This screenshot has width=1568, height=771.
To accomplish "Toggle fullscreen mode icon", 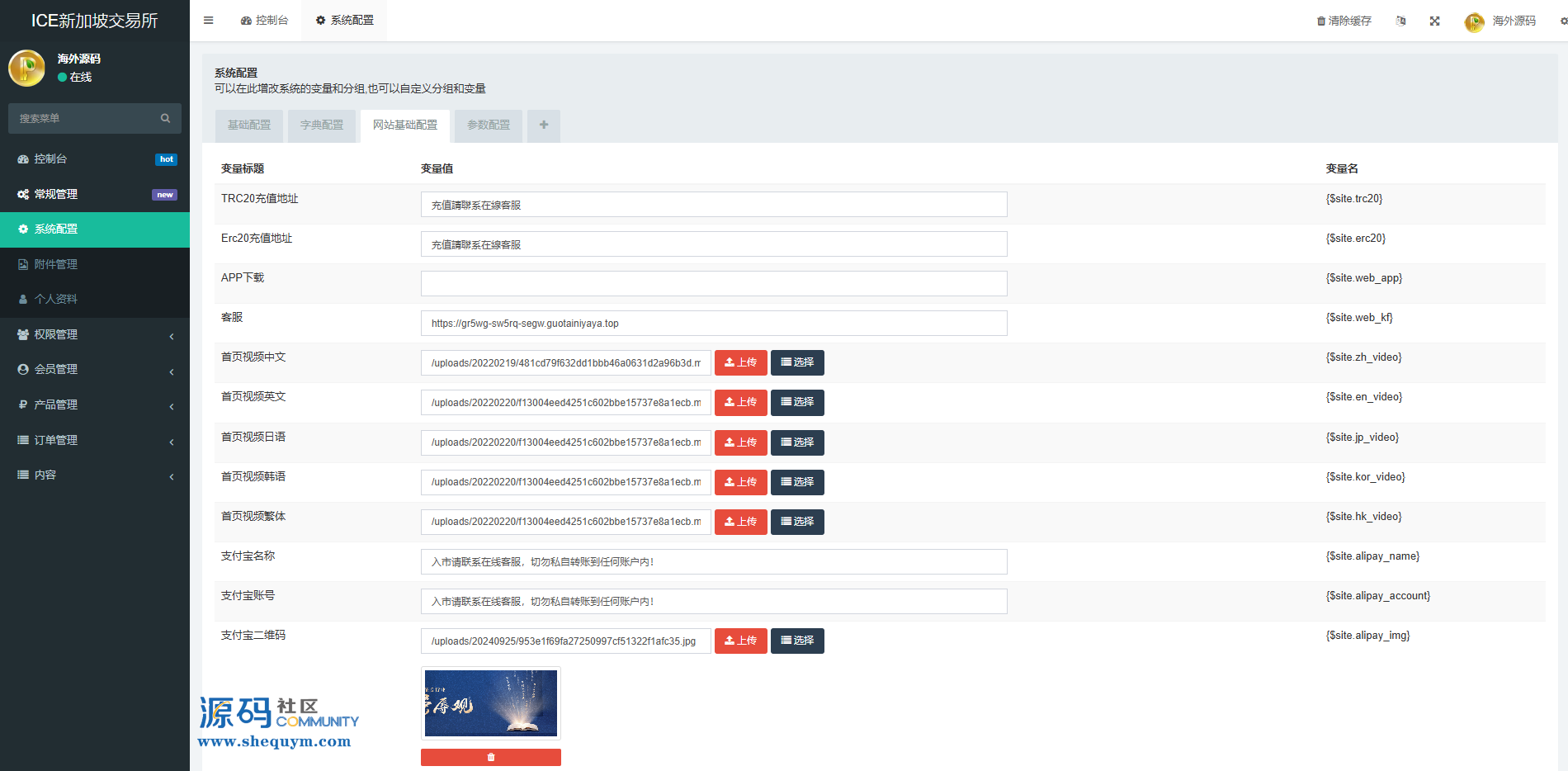I will (x=1435, y=21).
